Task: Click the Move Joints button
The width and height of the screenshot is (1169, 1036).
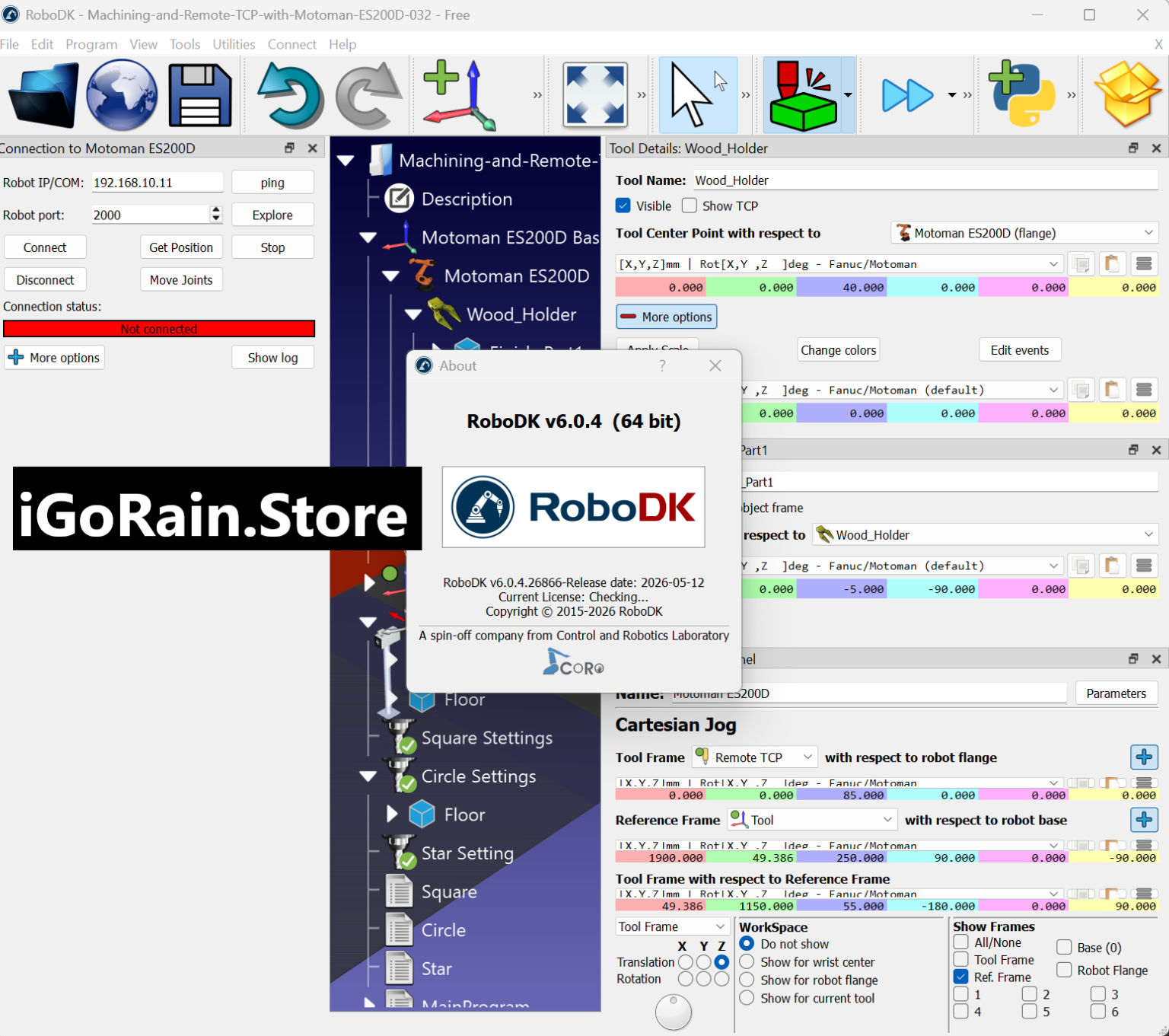Action: (x=181, y=279)
